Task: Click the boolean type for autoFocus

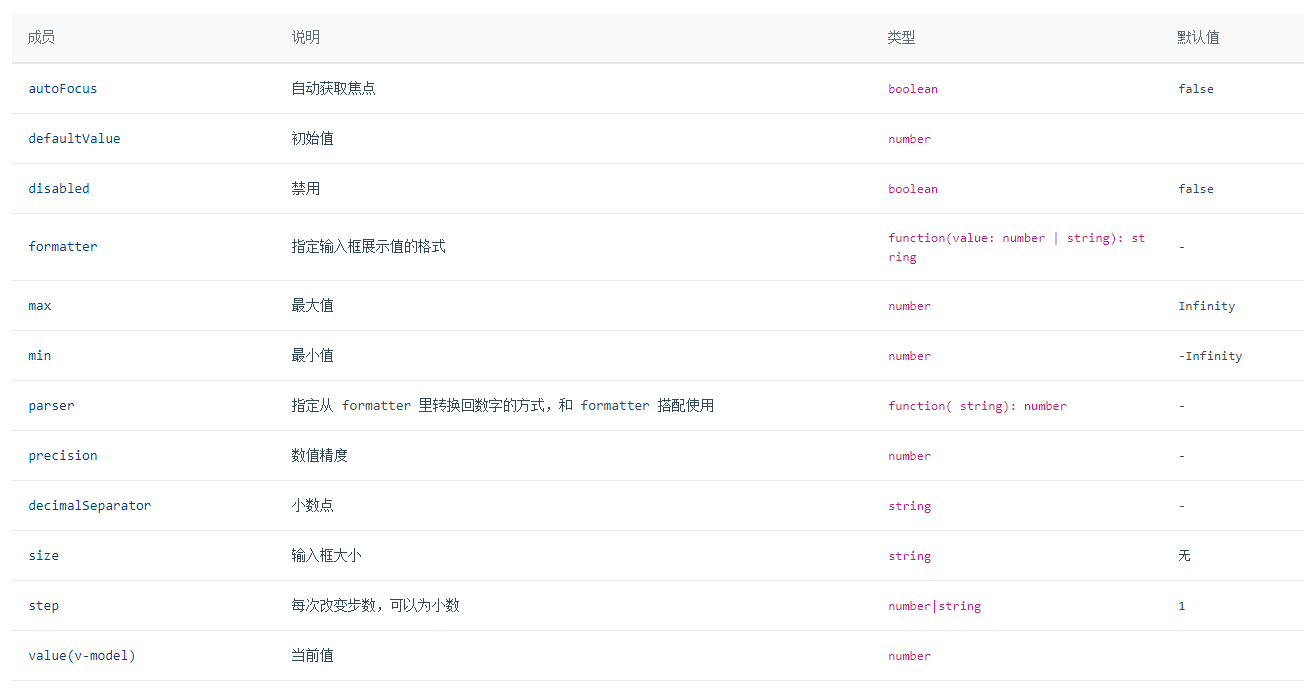Action: 913,89
